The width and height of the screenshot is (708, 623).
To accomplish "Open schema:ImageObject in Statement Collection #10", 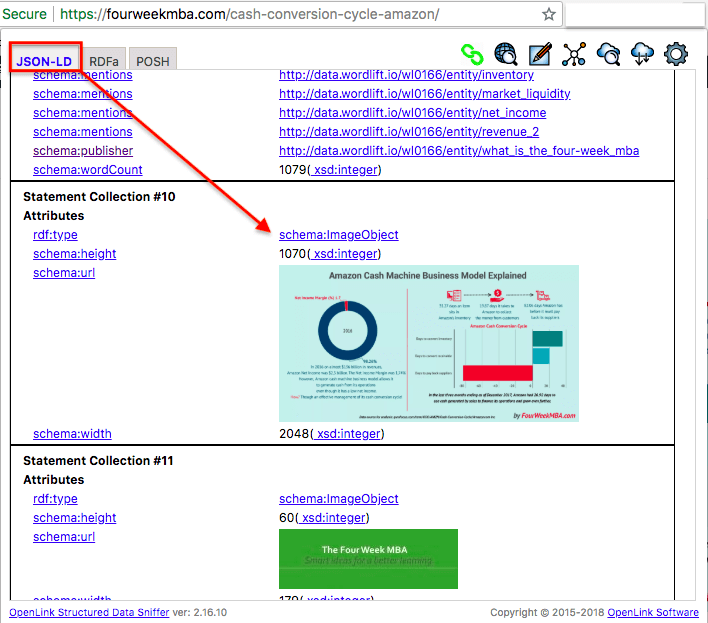I will (x=339, y=235).
